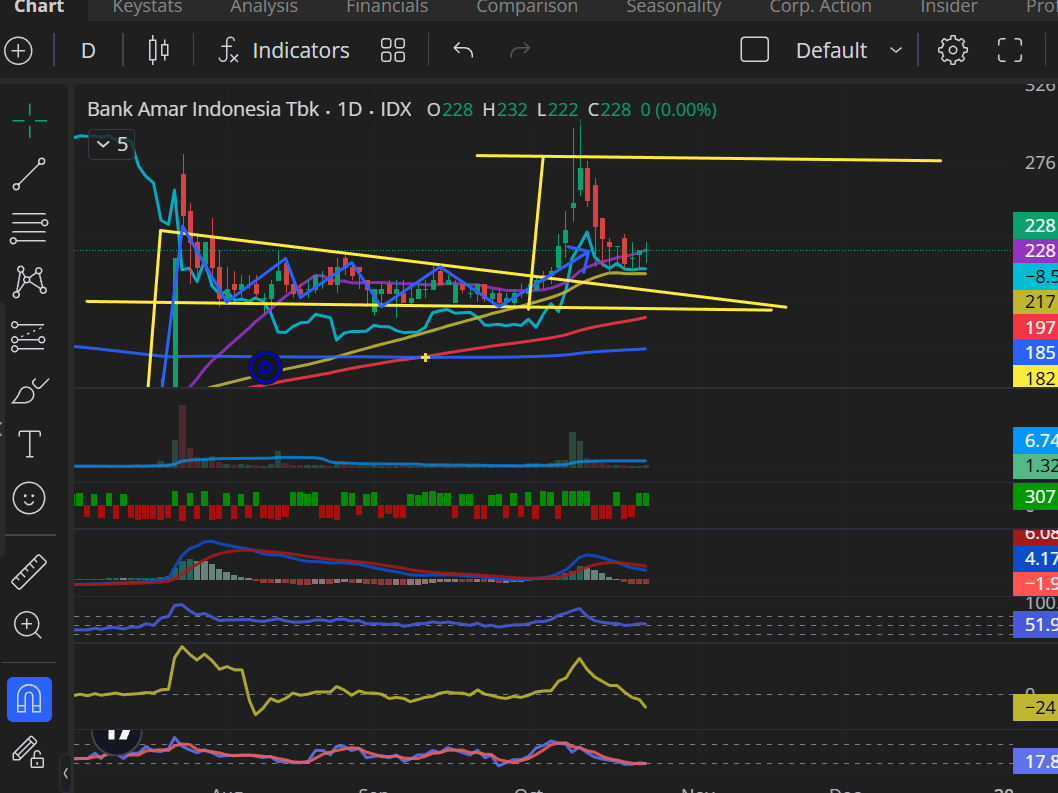Select the trend line drawing tool
The image size is (1058, 793).
29,174
